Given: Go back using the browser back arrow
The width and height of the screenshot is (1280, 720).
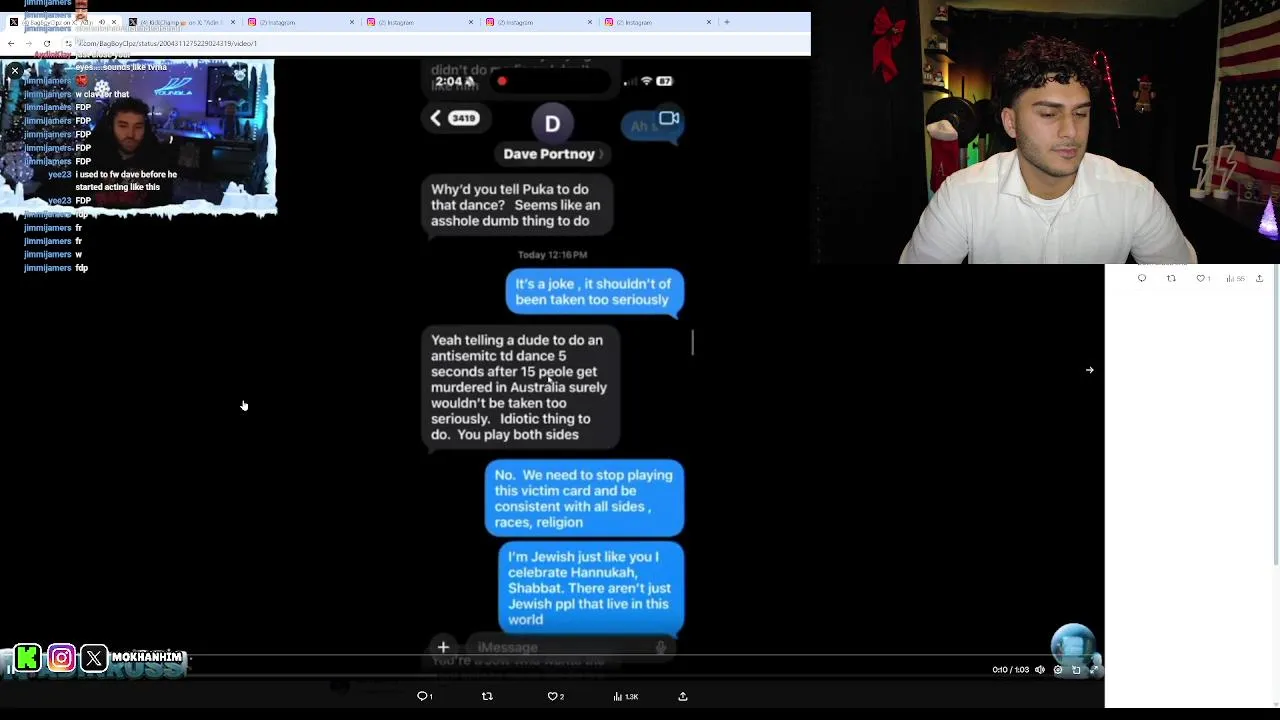Looking at the screenshot, I should [x=11, y=43].
